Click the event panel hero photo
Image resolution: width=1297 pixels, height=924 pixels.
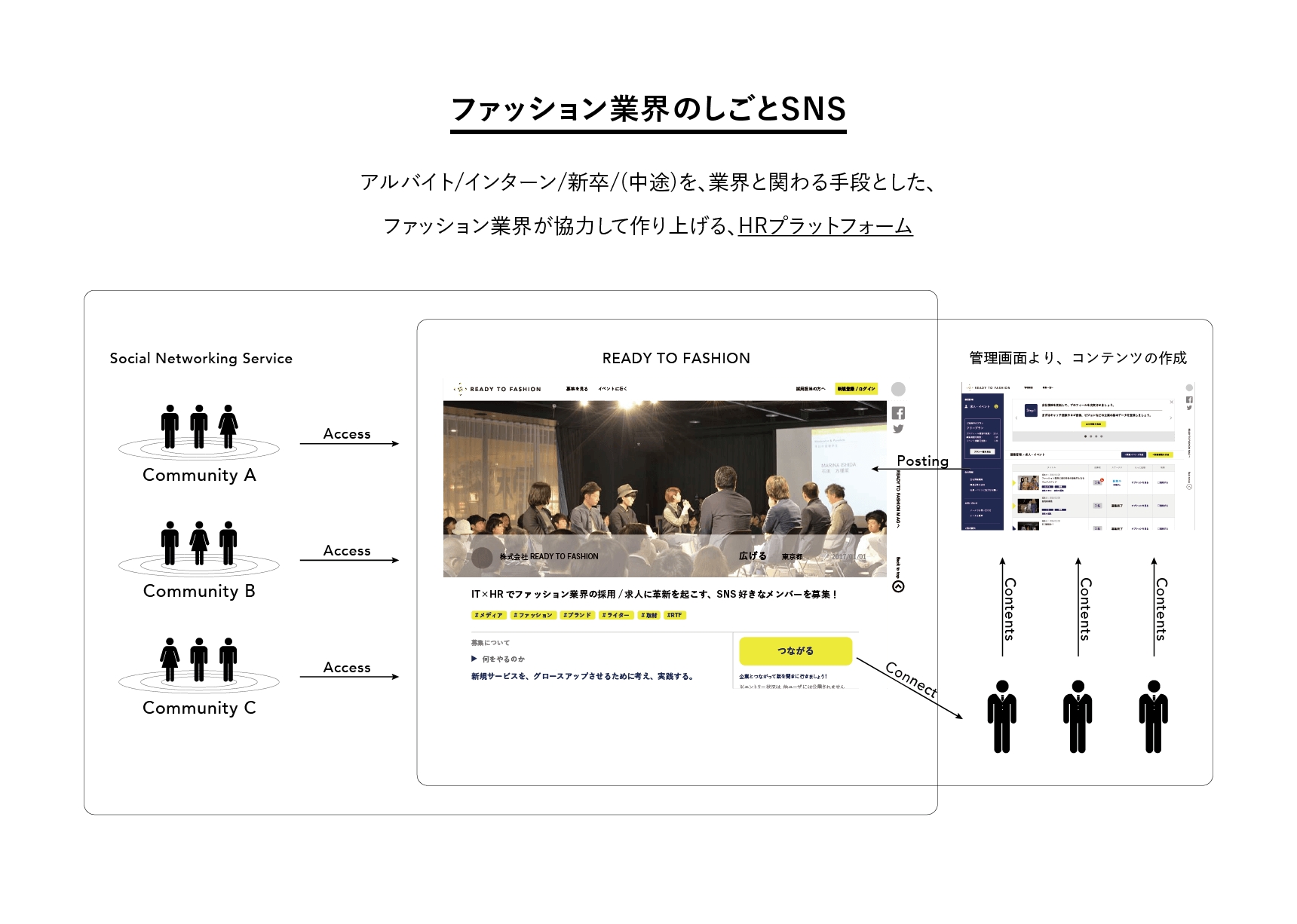click(665, 488)
